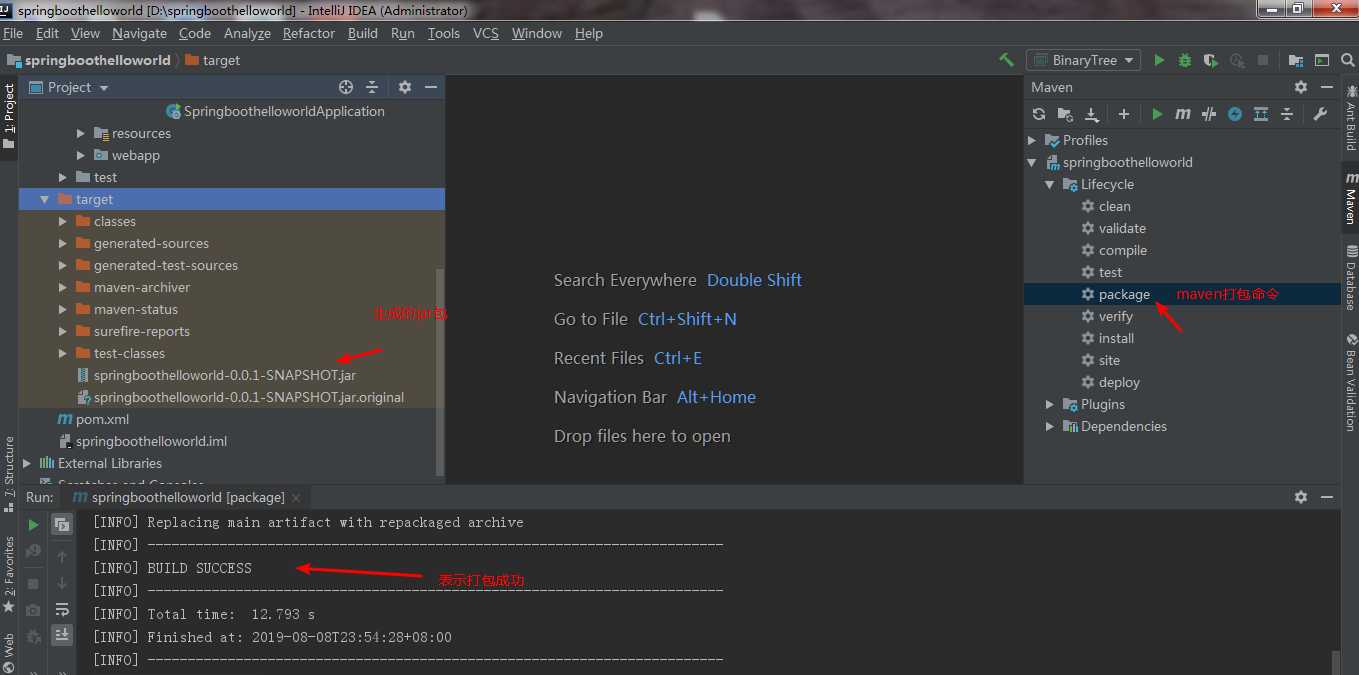
Task: Open Maven settings with the wrench icon
Action: coord(1320,114)
